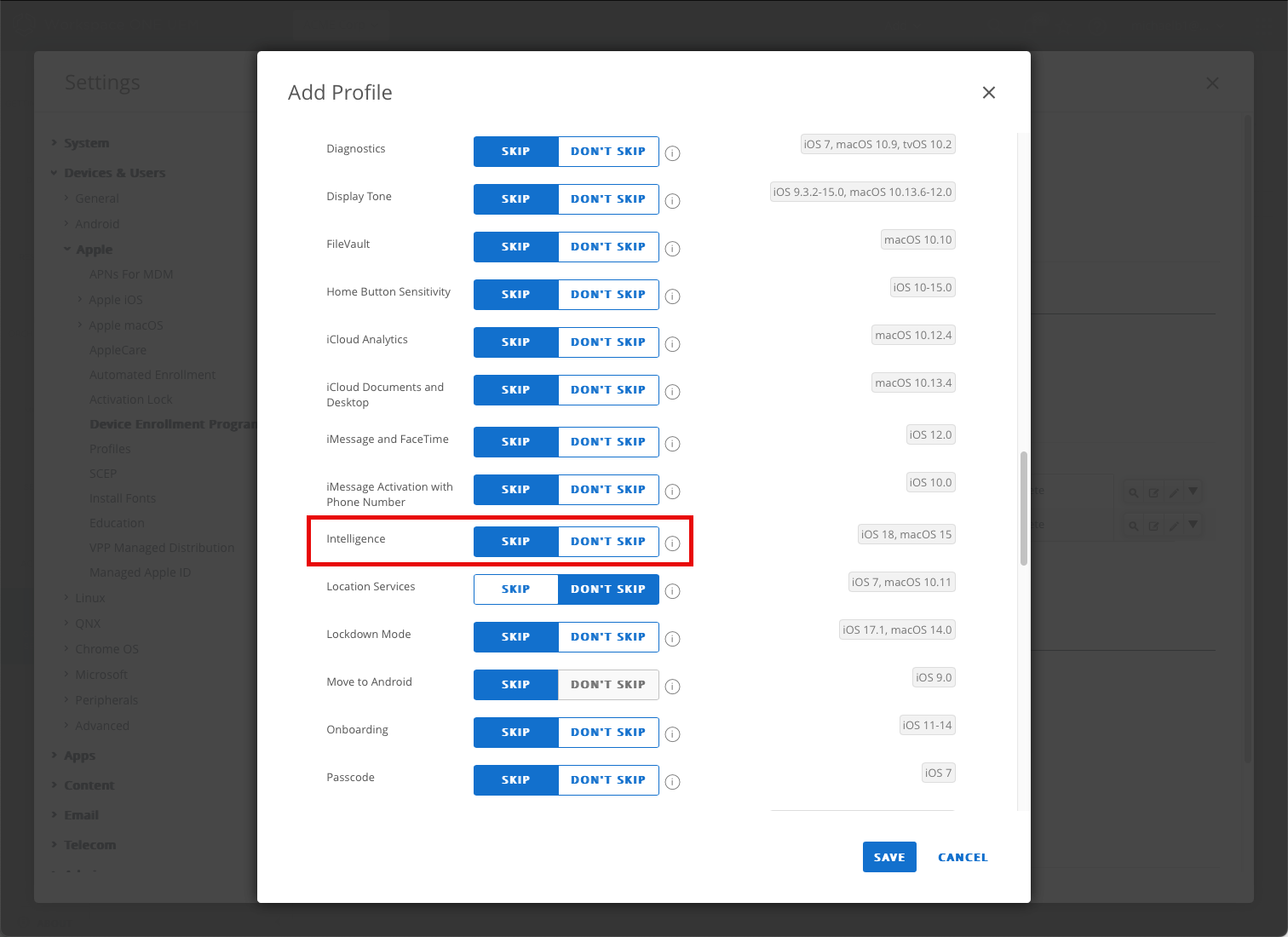The height and width of the screenshot is (937, 1288).
Task: Switch Location Services to Skip
Action: tap(515, 589)
